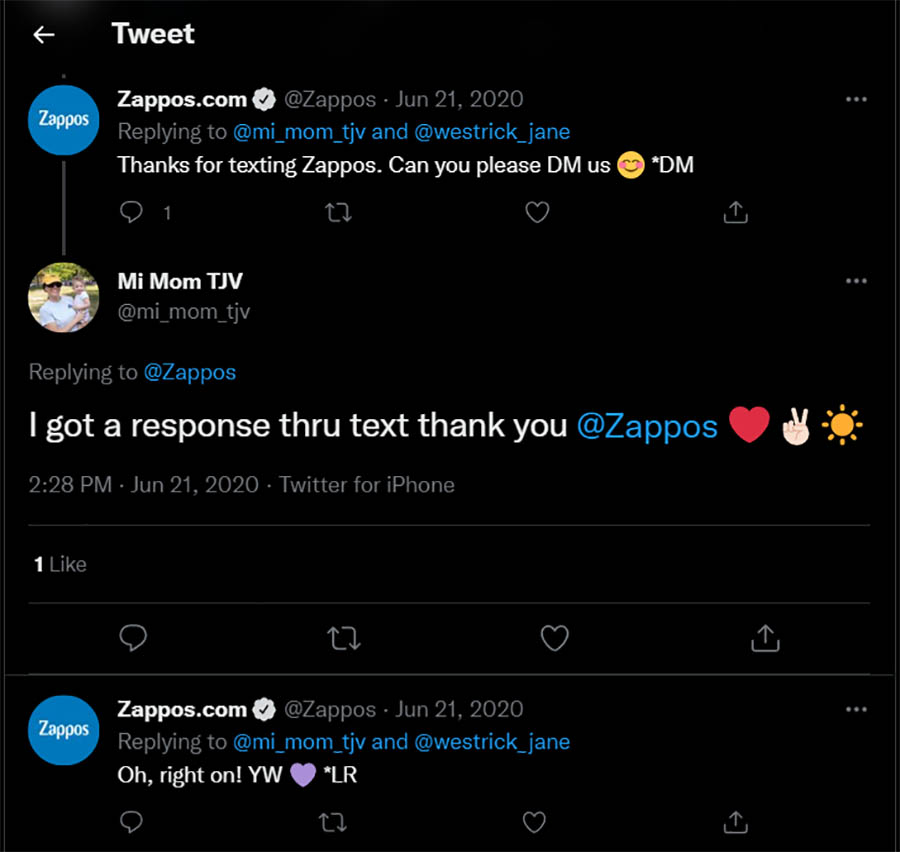Open Mi Mom TJV profile picture
The width and height of the screenshot is (900, 852).
(64, 297)
